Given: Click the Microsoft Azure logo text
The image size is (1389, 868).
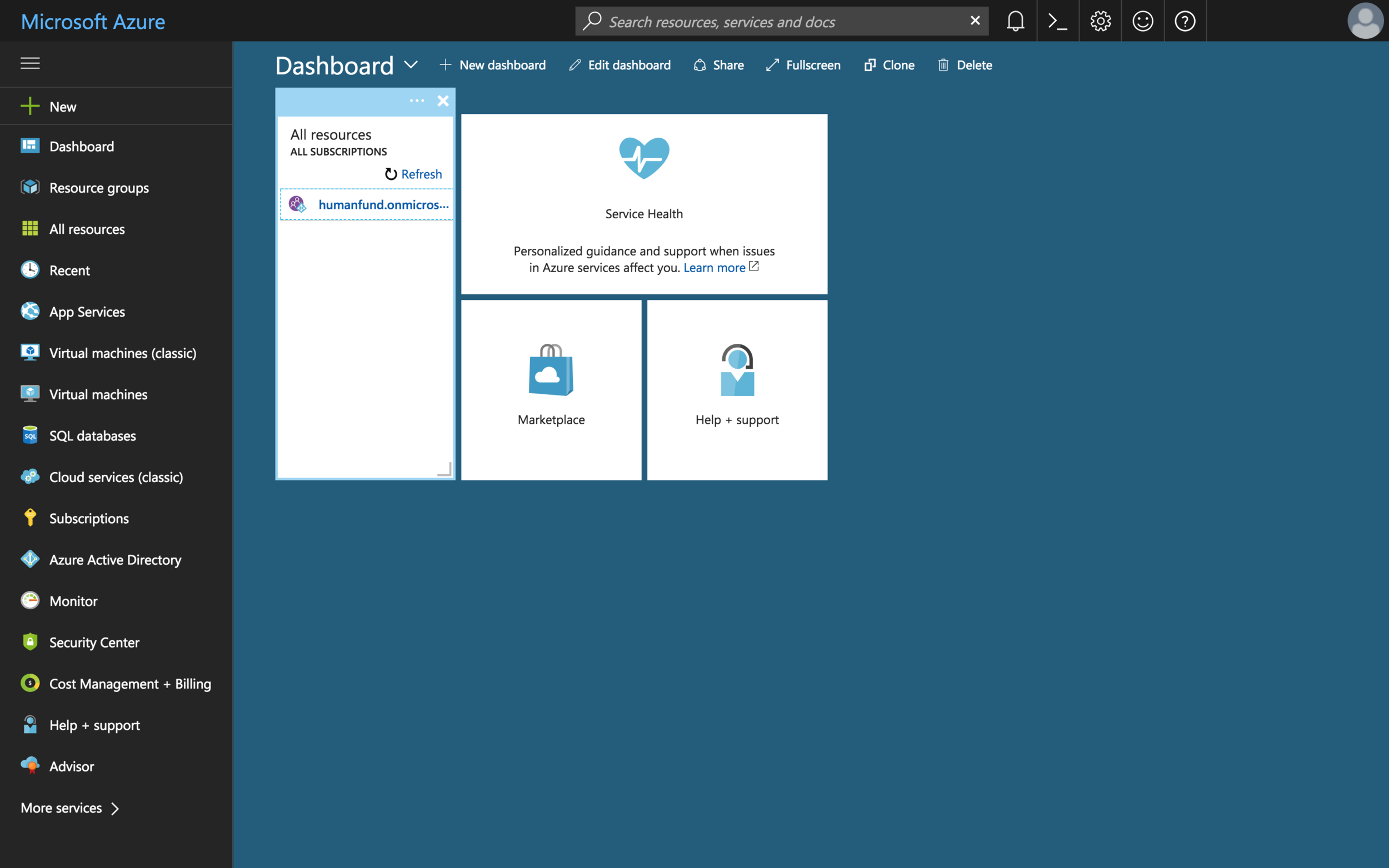Looking at the screenshot, I should 93,22.
